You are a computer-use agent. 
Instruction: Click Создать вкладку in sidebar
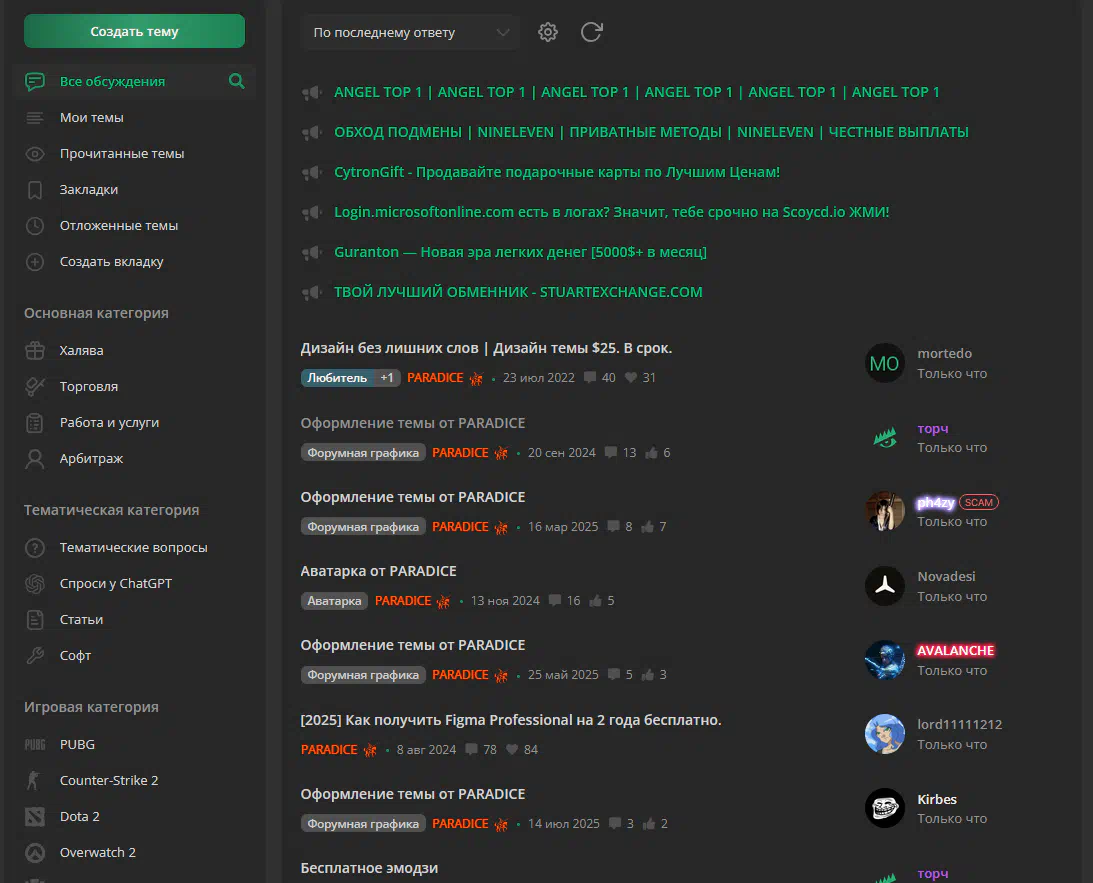click(112, 261)
